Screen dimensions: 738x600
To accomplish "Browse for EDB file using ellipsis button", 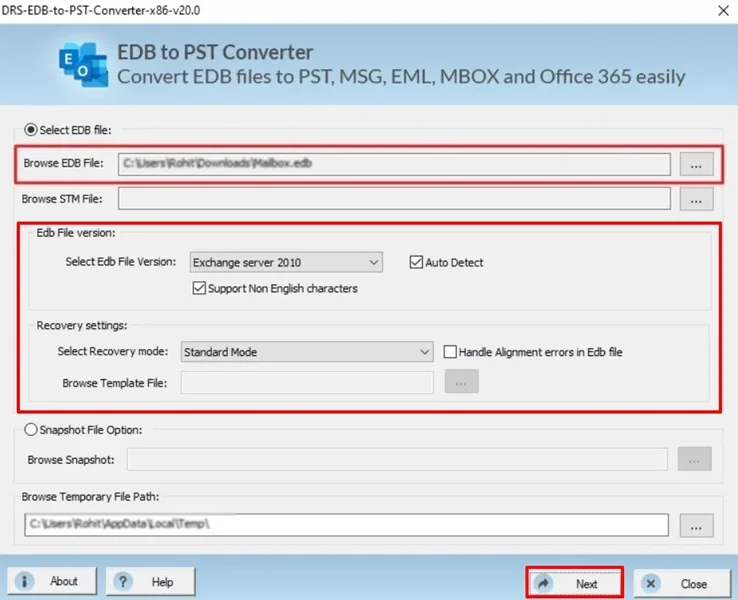I will (x=696, y=164).
